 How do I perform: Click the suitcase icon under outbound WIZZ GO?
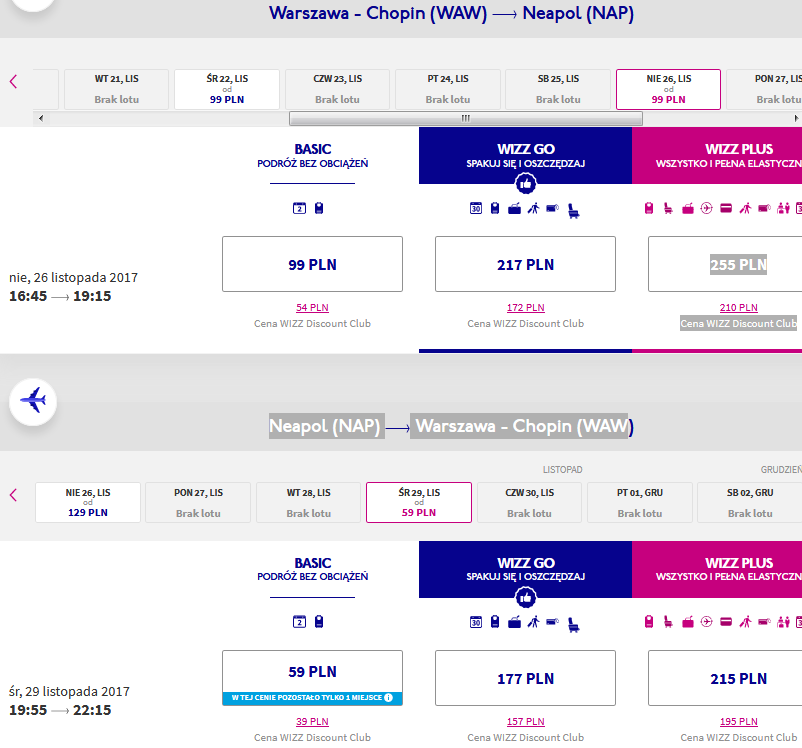coord(514,209)
